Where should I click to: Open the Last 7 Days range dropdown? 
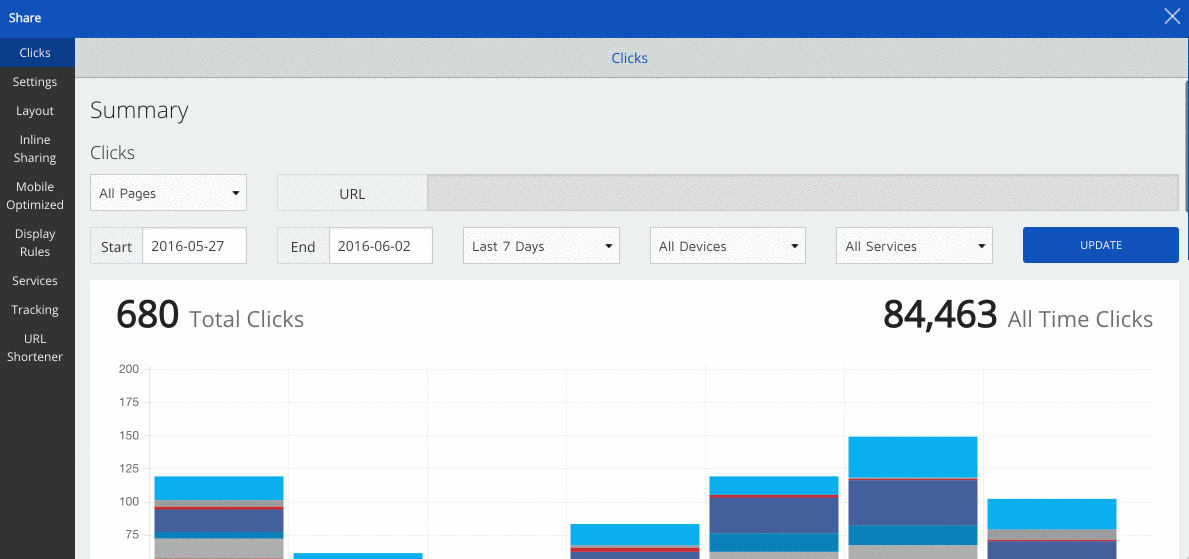[x=541, y=246]
